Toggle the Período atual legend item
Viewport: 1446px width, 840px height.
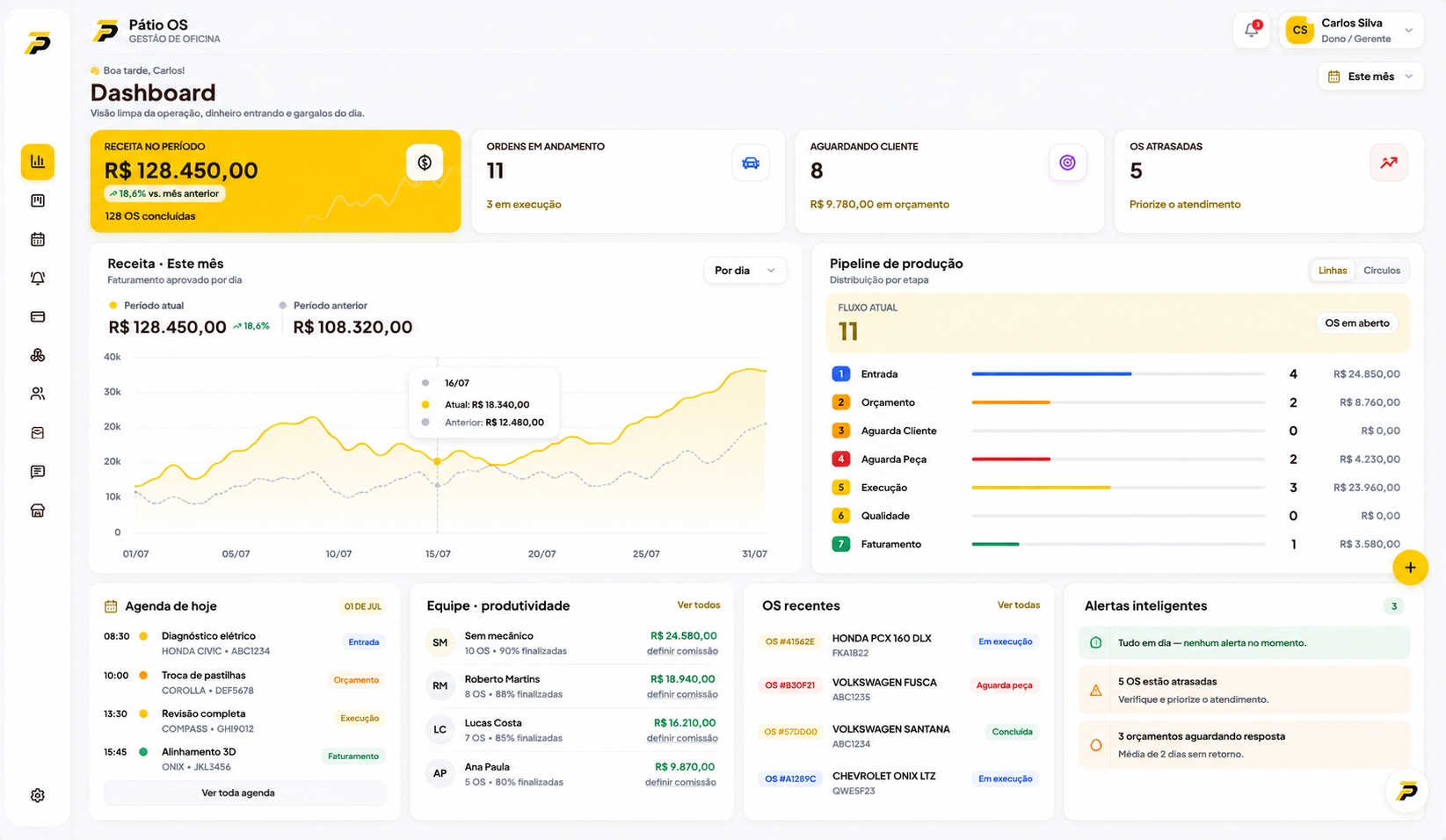[x=146, y=306]
